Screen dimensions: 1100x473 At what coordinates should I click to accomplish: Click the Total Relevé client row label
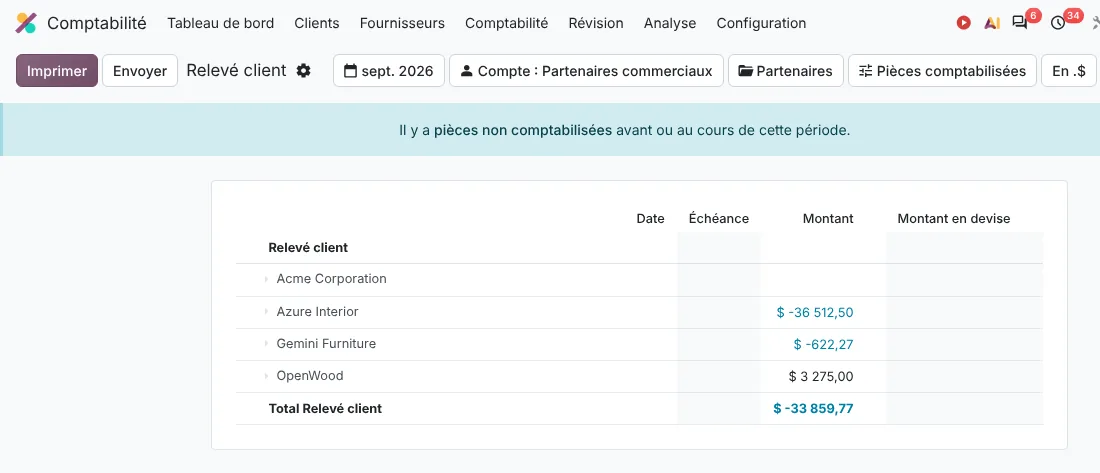click(325, 408)
